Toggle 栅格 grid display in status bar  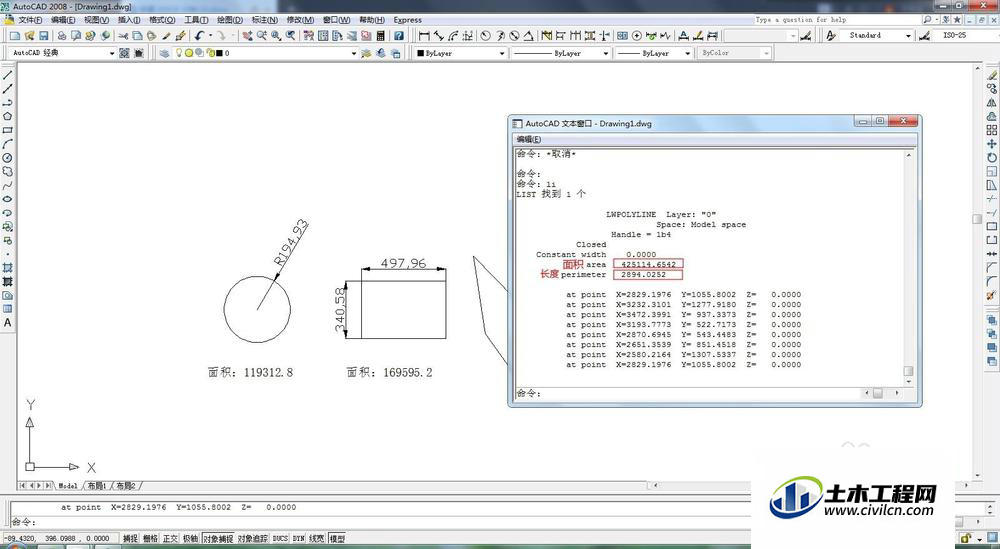[x=151, y=539]
